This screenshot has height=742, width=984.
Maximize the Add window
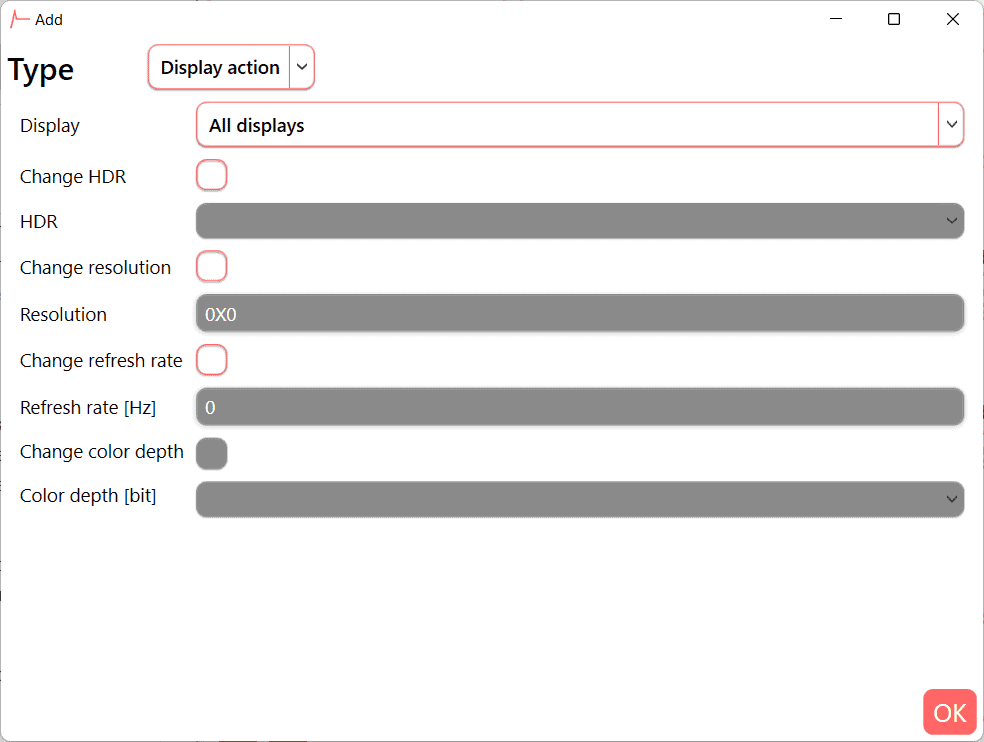894,19
